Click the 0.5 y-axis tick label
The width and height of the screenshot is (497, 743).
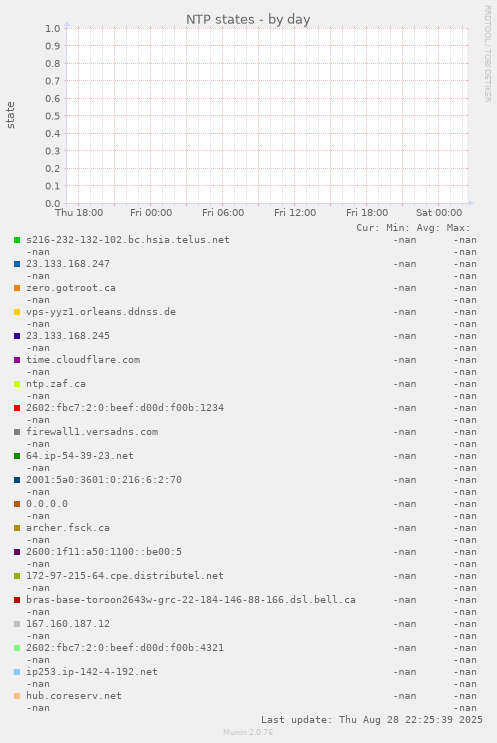(53, 116)
